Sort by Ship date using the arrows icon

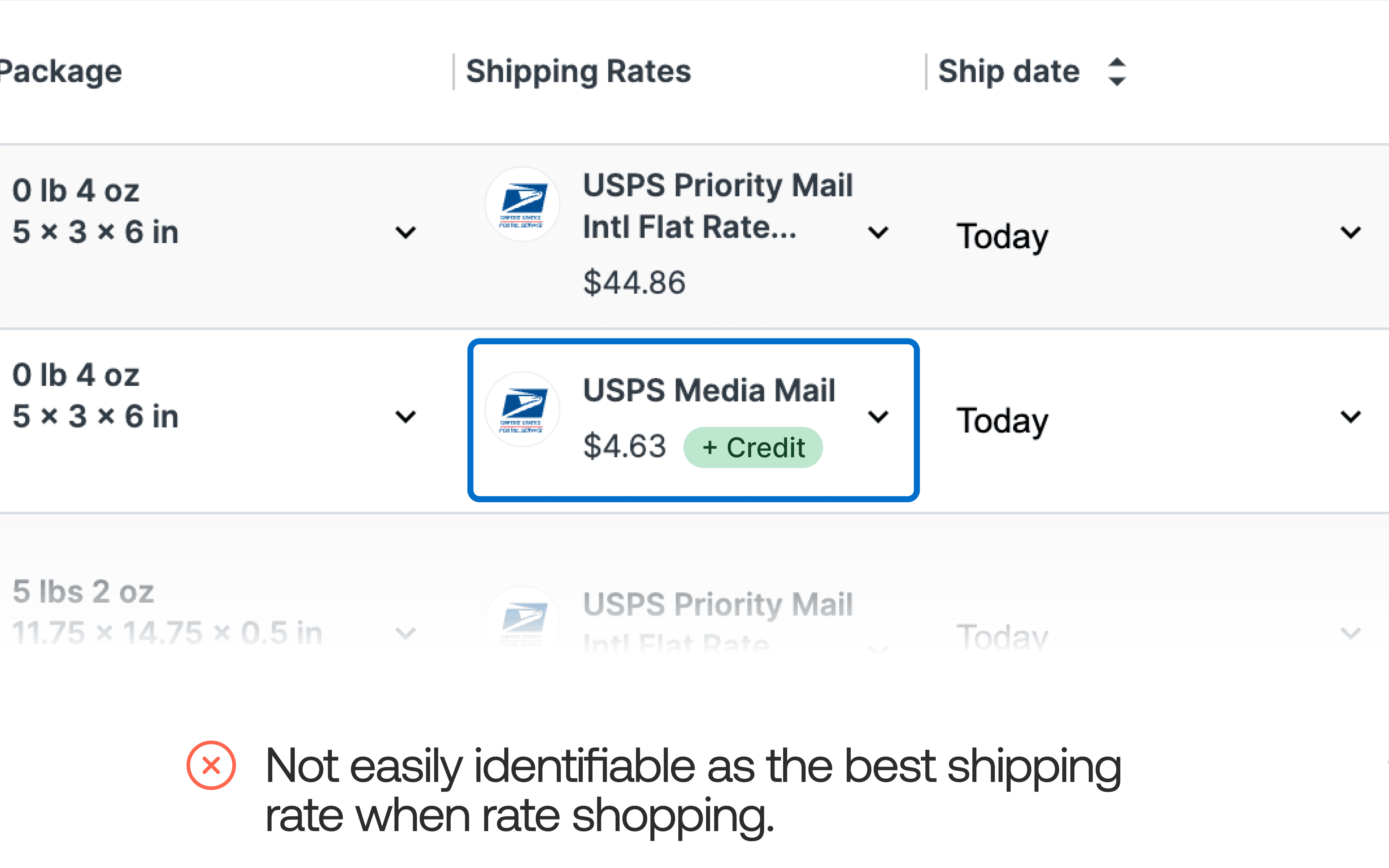coord(1116,72)
